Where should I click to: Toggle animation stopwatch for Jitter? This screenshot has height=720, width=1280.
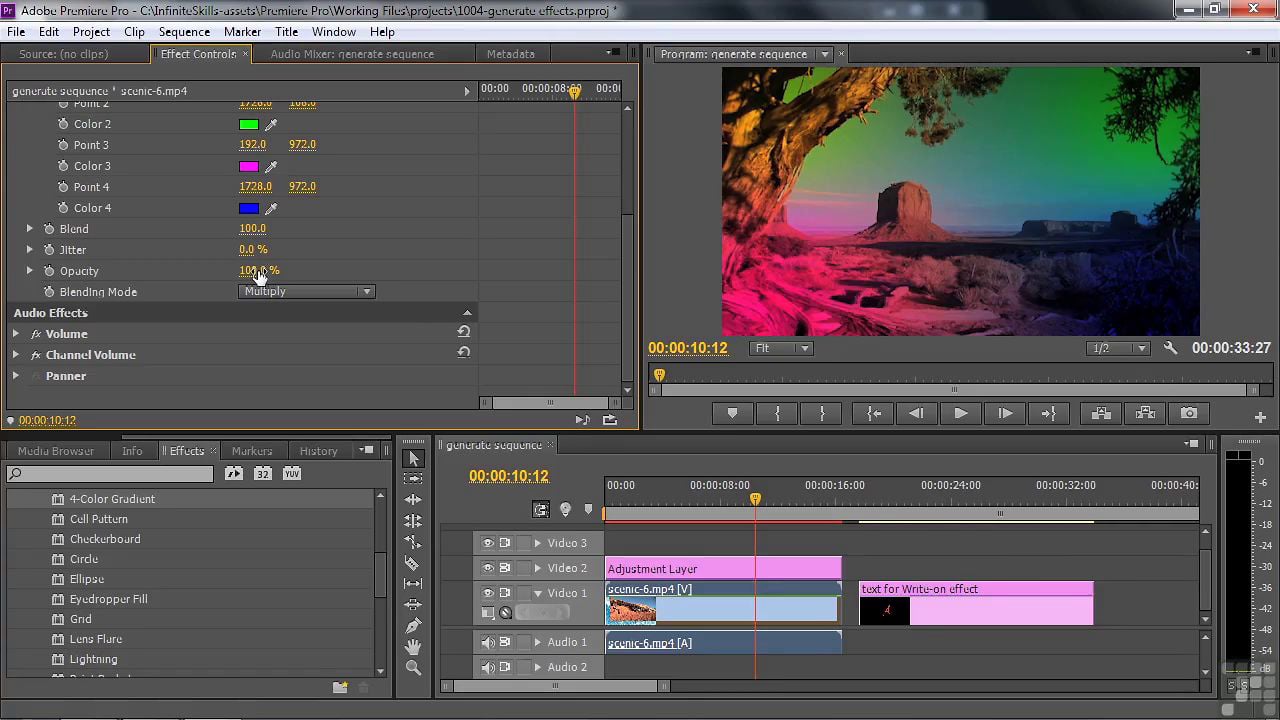[49, 250]
